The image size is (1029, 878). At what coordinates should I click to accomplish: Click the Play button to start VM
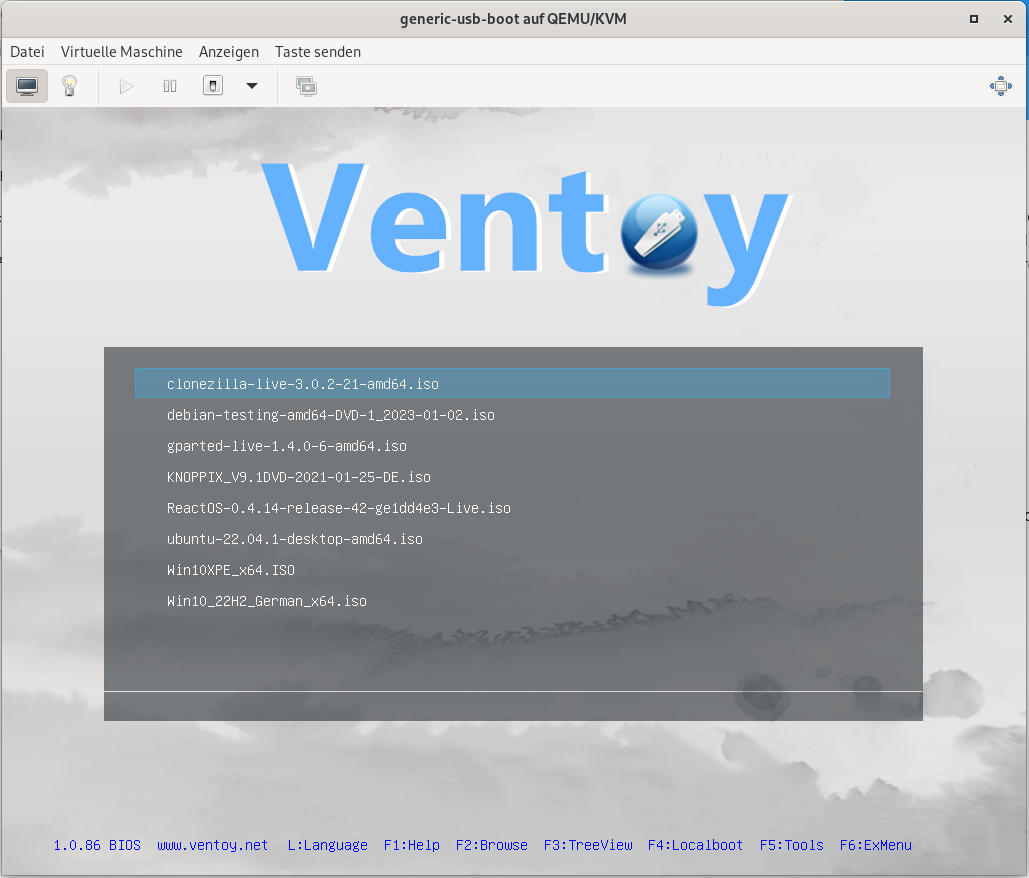(x=126, y=86)
